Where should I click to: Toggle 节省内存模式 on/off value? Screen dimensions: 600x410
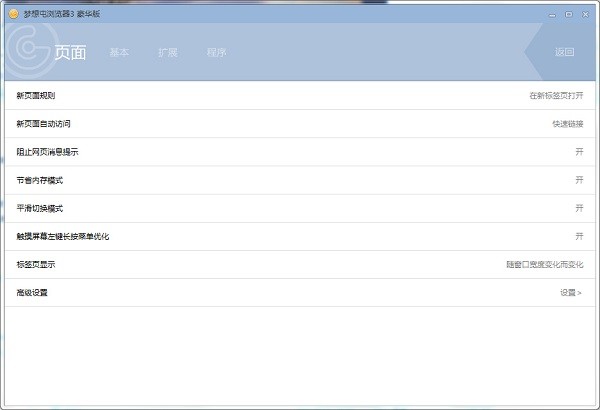click(x=578, y=180)
